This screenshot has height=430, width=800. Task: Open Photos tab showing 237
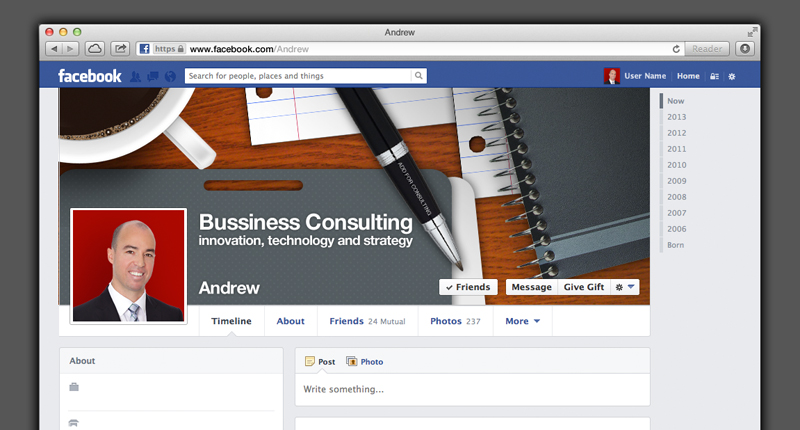tap(455, 321)
